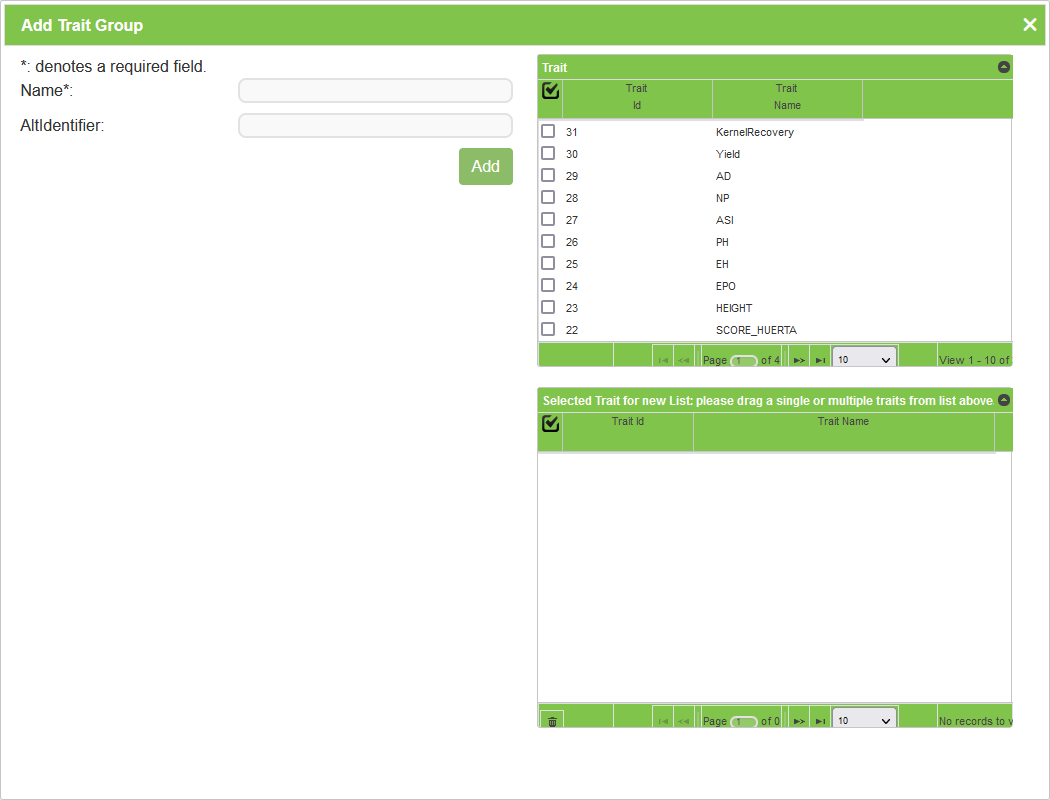This screenshot has width=1050, height=800.
Task: Collapse the Selected Trait grid panel
Action: click(x=1003, y=400)
